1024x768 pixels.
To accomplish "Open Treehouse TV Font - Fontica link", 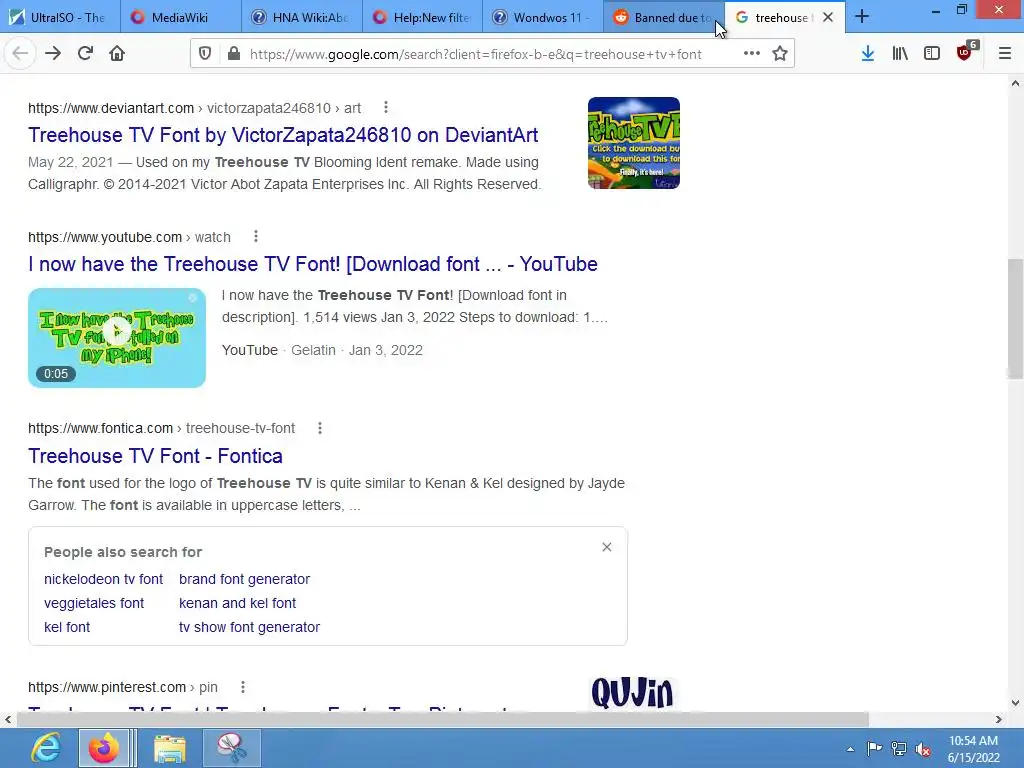I will pyautogui.click(x=155, y=456).
